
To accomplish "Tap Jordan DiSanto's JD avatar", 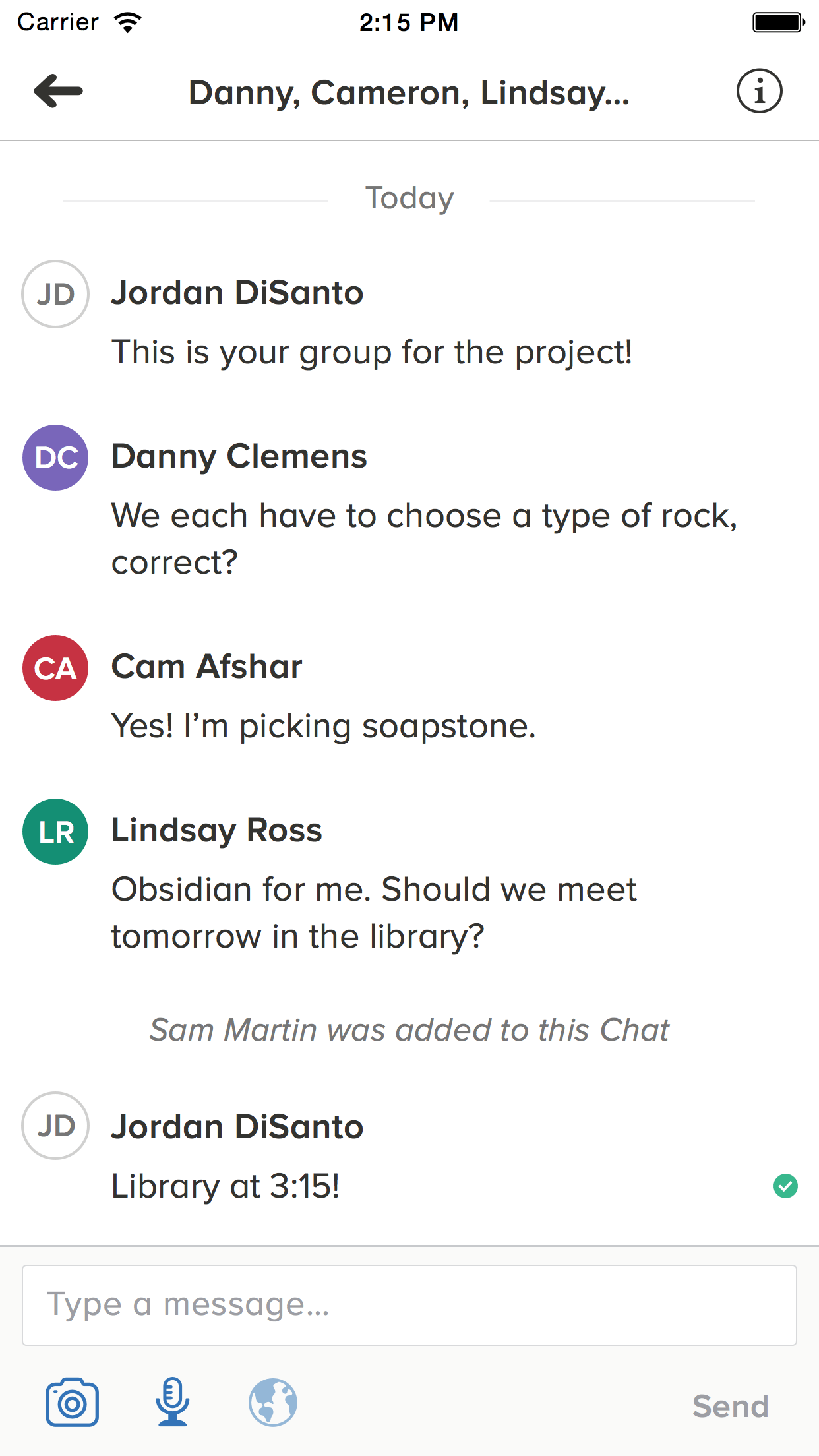I will coord(55,295).
